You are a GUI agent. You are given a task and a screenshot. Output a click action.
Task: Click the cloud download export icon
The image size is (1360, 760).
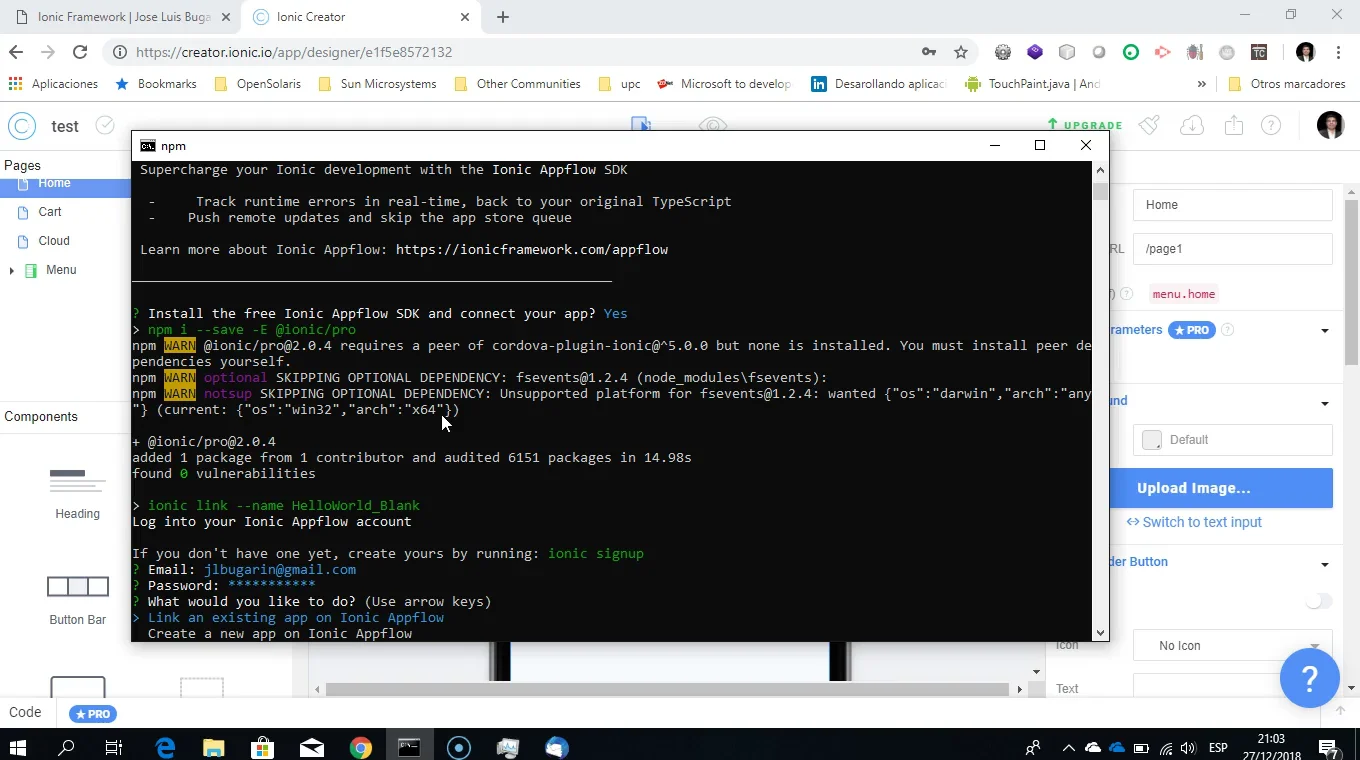(x=1191, y=125)
